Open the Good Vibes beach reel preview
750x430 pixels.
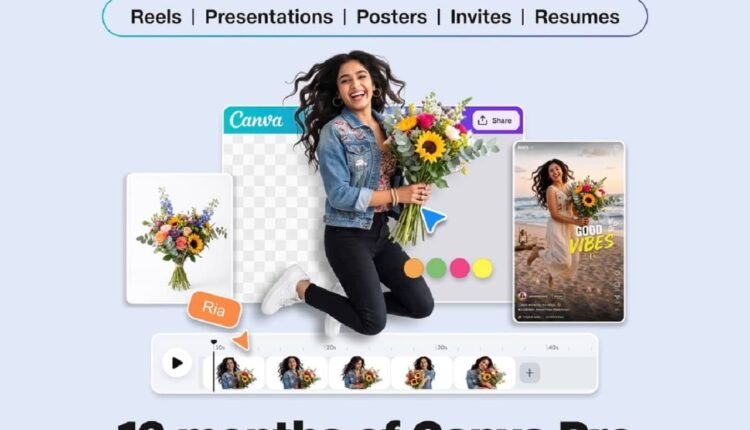pyautogui.click(x=569, y=232)
